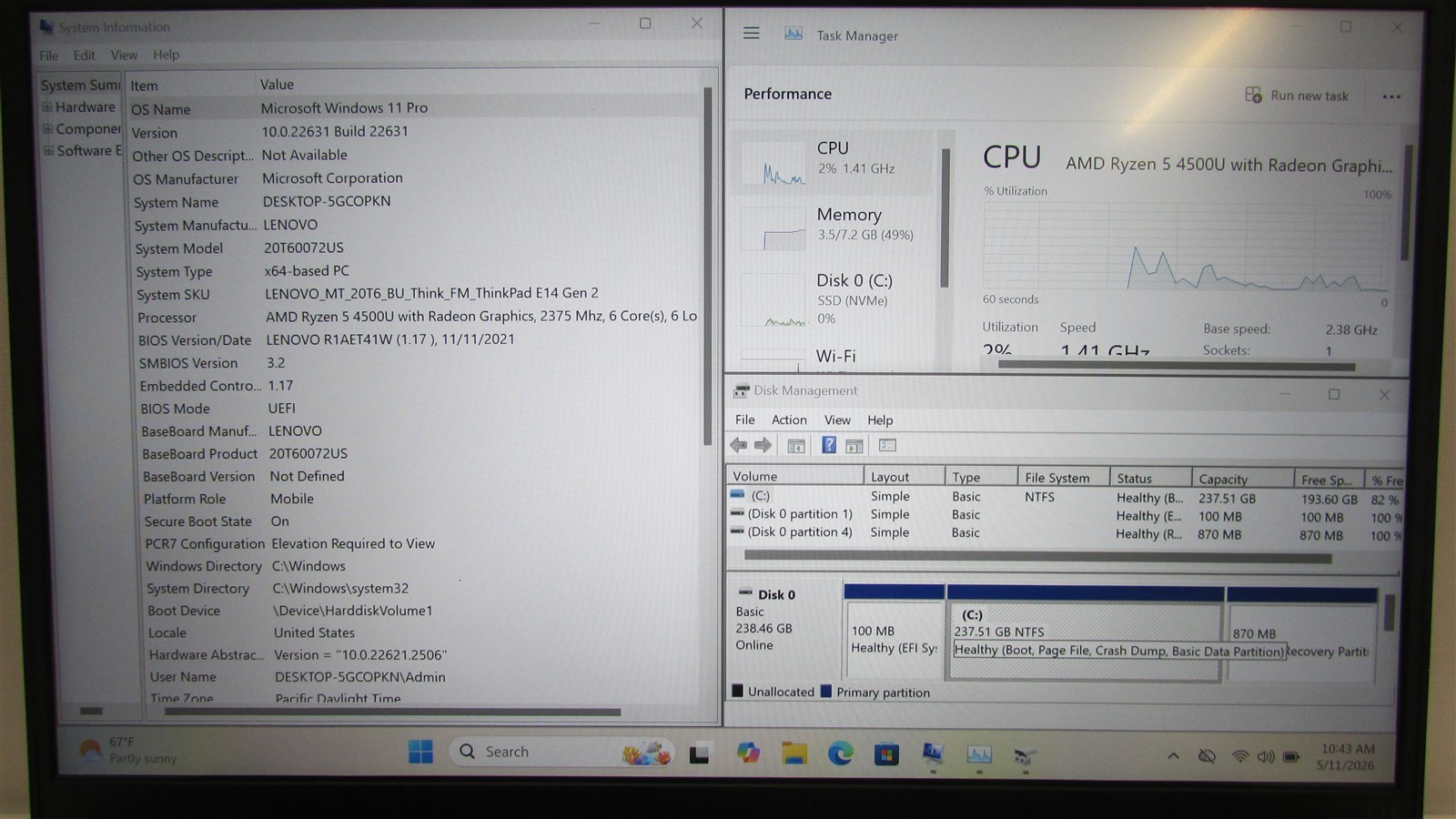Click Processor row AMD Ryzen 5 4500U
1456x819 pixels.
pyautogui.click(x=417, y=317)
